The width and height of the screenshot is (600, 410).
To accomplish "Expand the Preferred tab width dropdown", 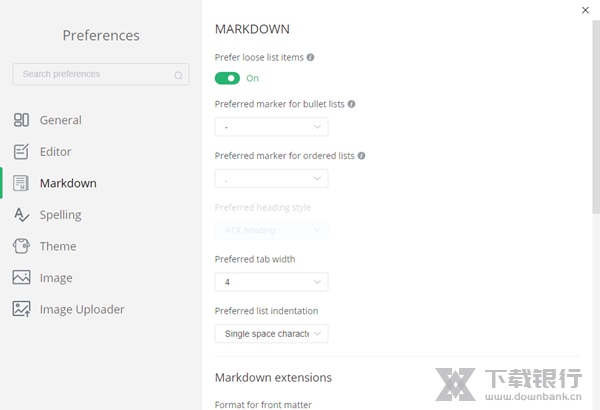I will click(271, 282).
